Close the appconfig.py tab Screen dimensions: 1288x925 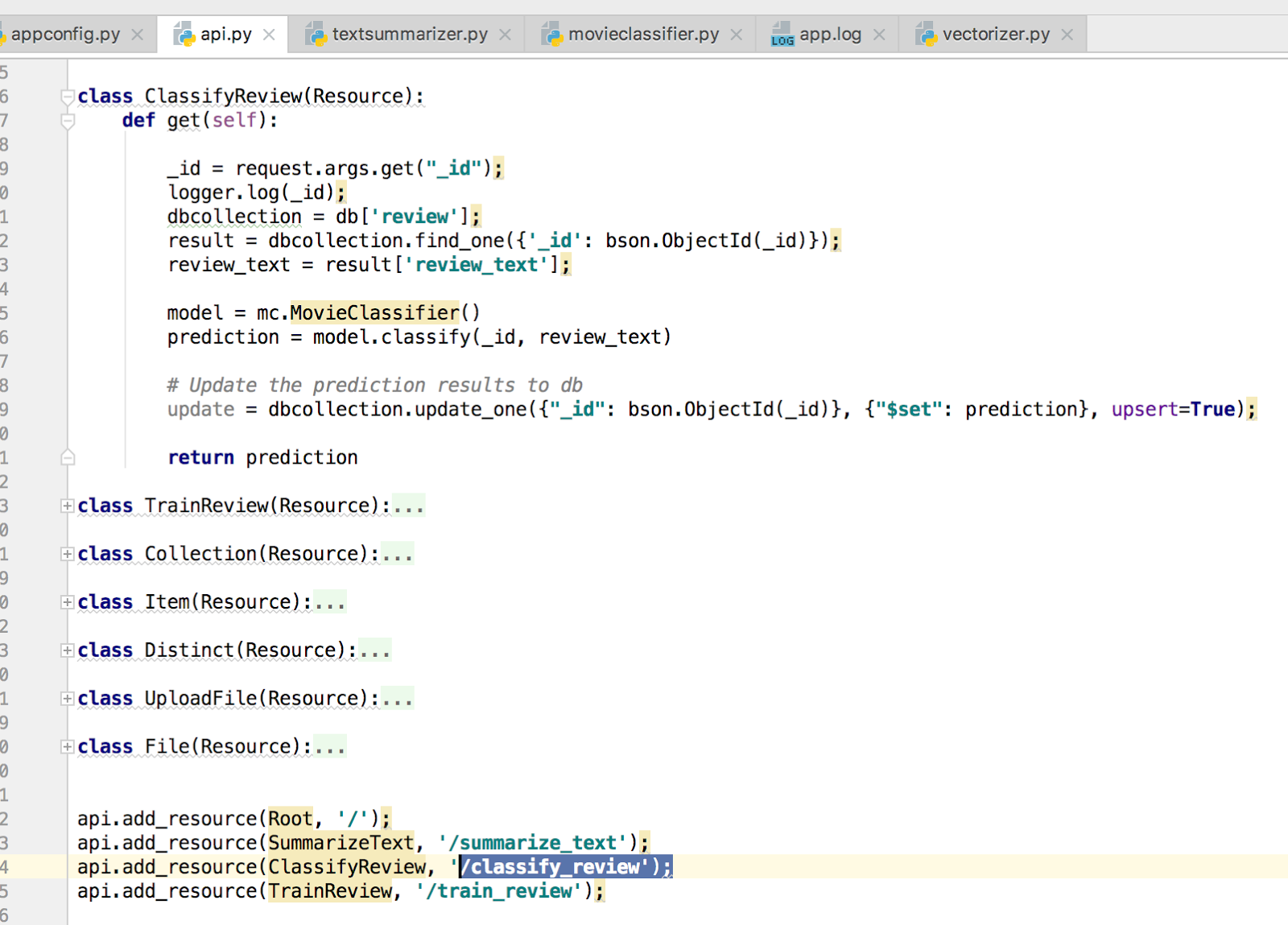click(x=138, y=35)
